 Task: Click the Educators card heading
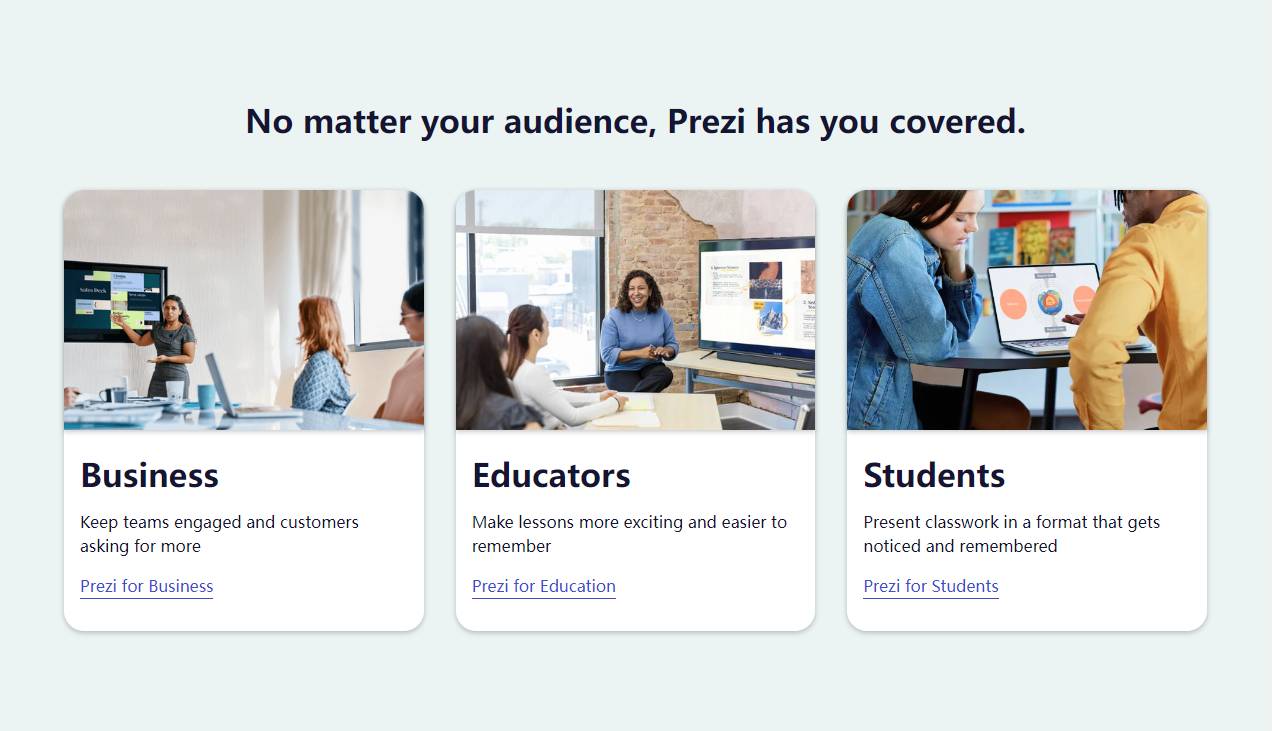point(551,475)
